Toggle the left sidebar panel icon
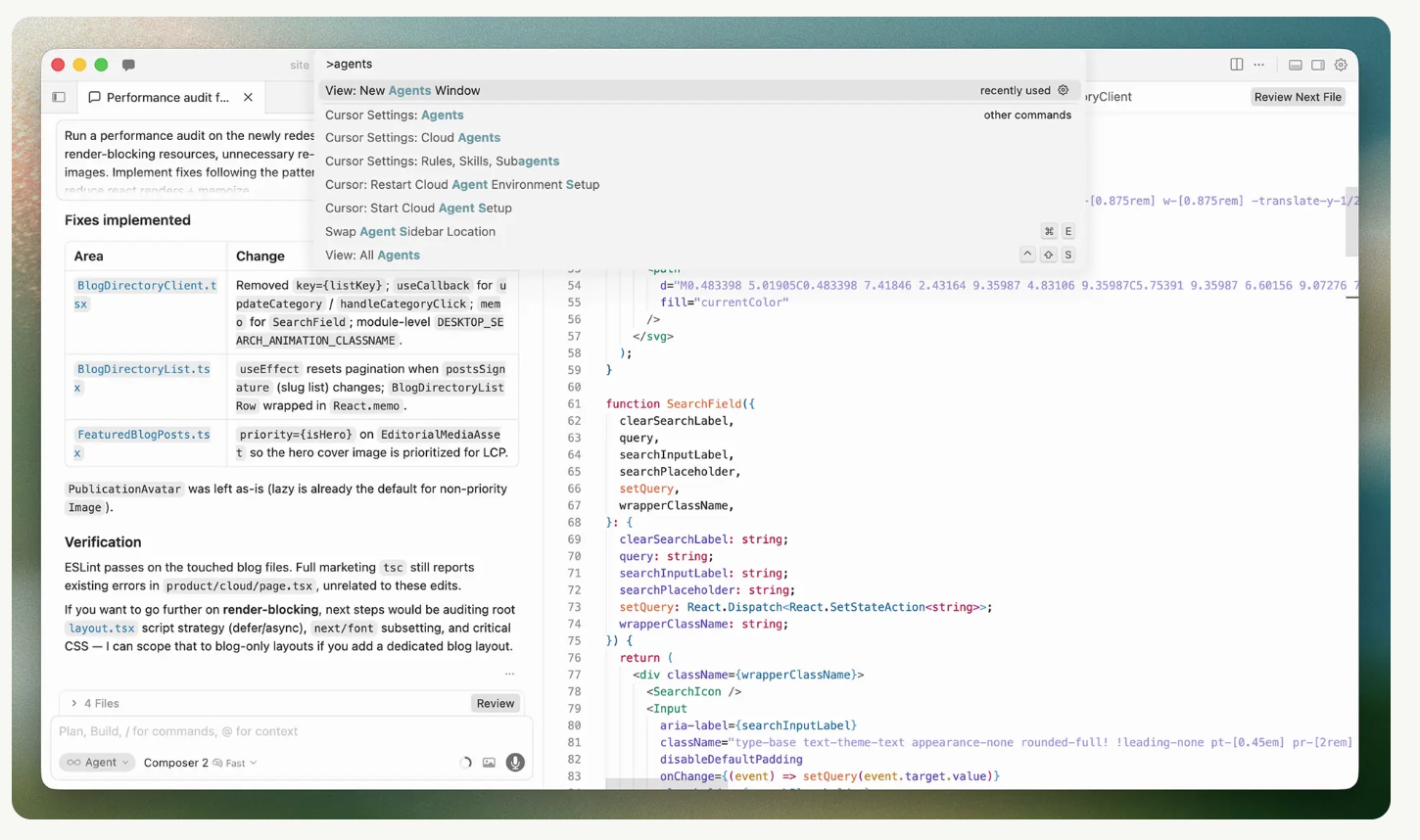Screen dimensions: 1420x840 (x=59, y=97)
